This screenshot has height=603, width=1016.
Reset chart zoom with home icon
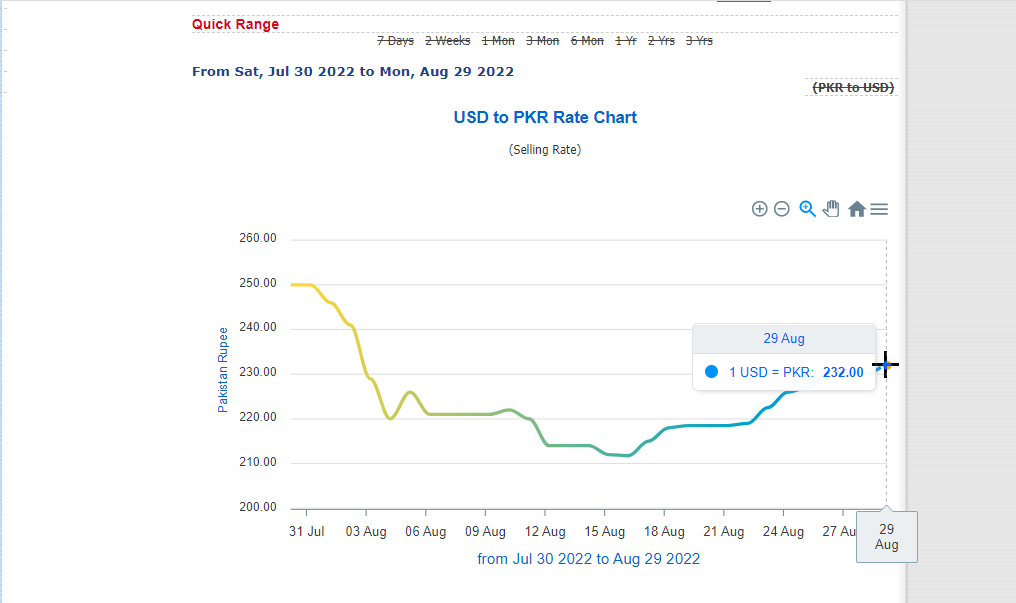coord(857,209)
